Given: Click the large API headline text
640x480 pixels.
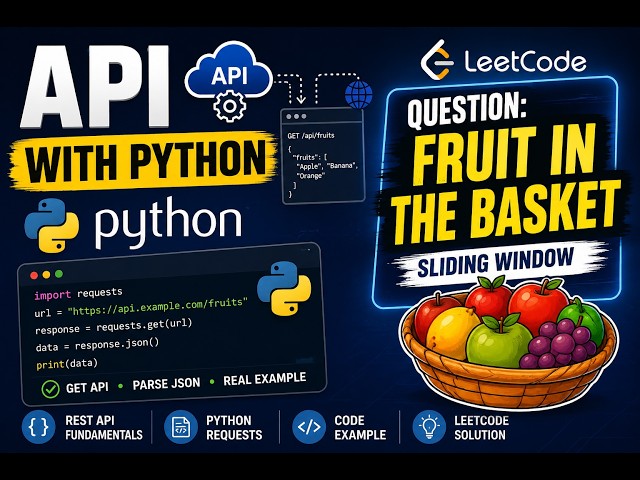Looking at the screenshot, I should [x=95, y=86].
